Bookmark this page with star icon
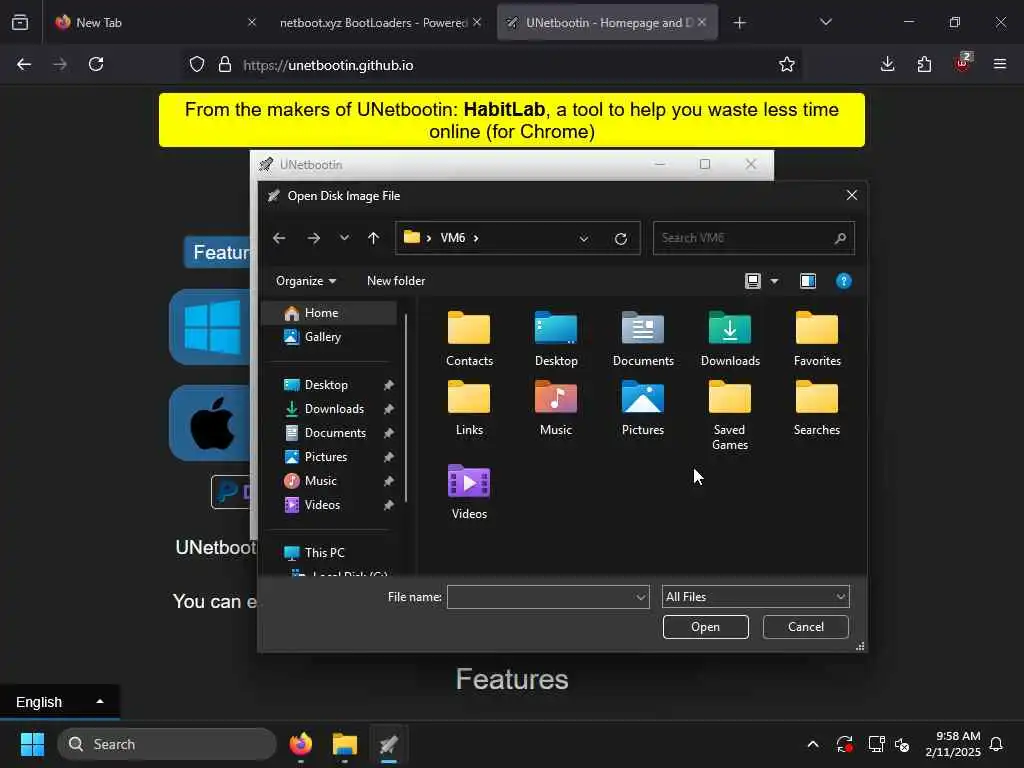Viewport: 1024px width, 768px height. pyautogui.click(x=786, y=64)
